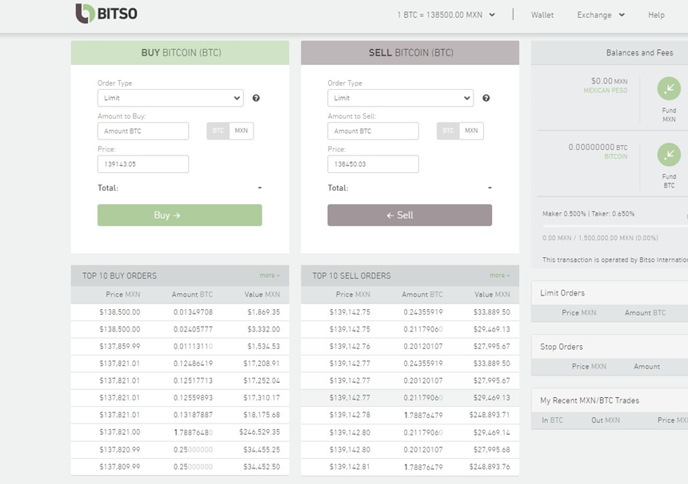693x484 pixels.
Task: Select sell order priced $139,142.76
Action: click(x=410, y=347)
